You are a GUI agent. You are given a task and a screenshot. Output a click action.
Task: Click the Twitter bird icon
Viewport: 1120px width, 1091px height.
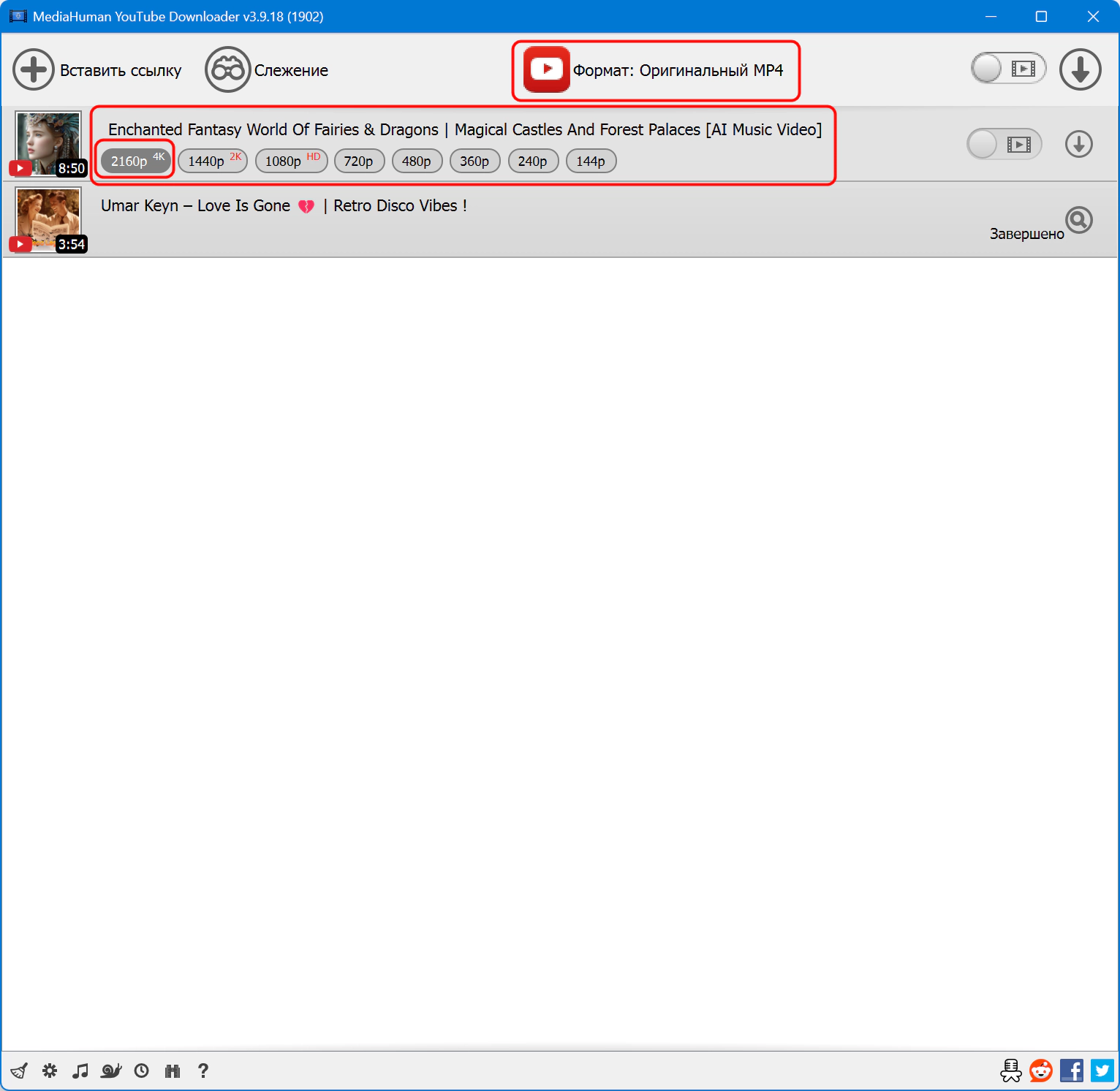tap(1102, 1071)
